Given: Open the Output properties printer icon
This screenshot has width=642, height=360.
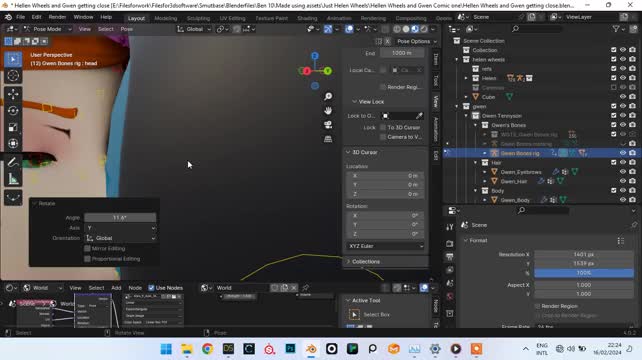Looking at the screenshot, I should tap(450, 257).
